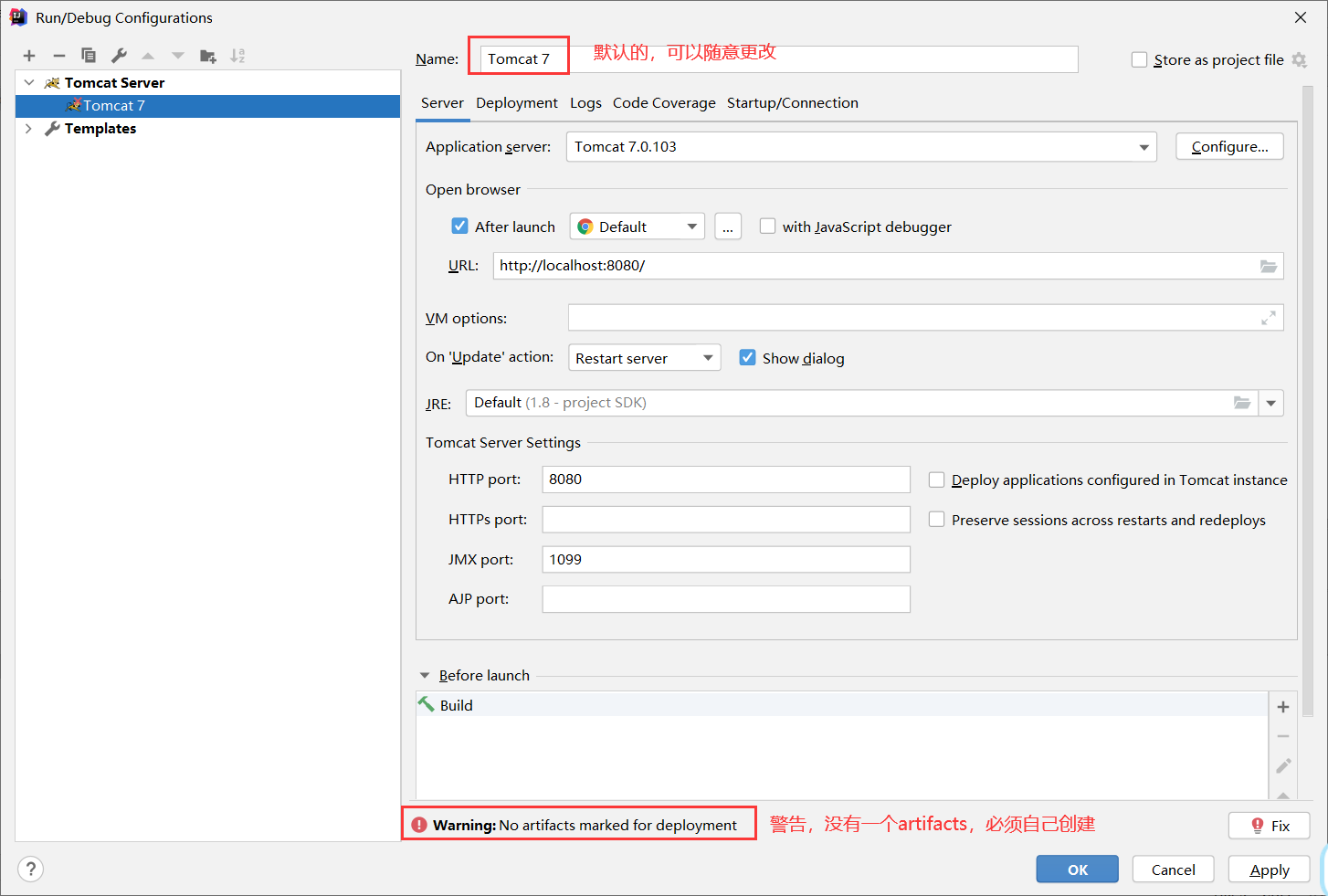Uncheck Show dialog checkbox
1328x896 pixels.
748,357
